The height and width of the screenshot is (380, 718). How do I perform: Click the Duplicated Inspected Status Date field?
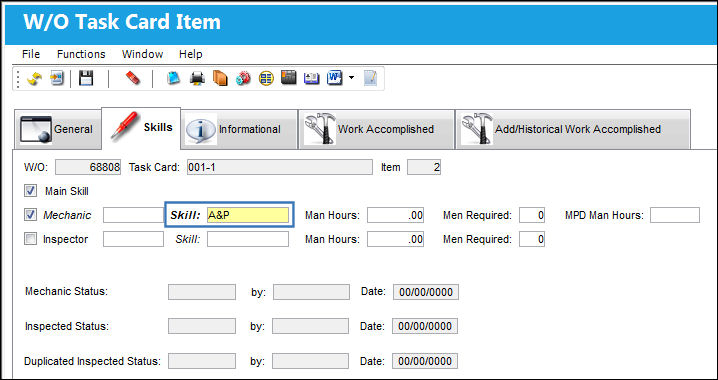click(425, 361)
